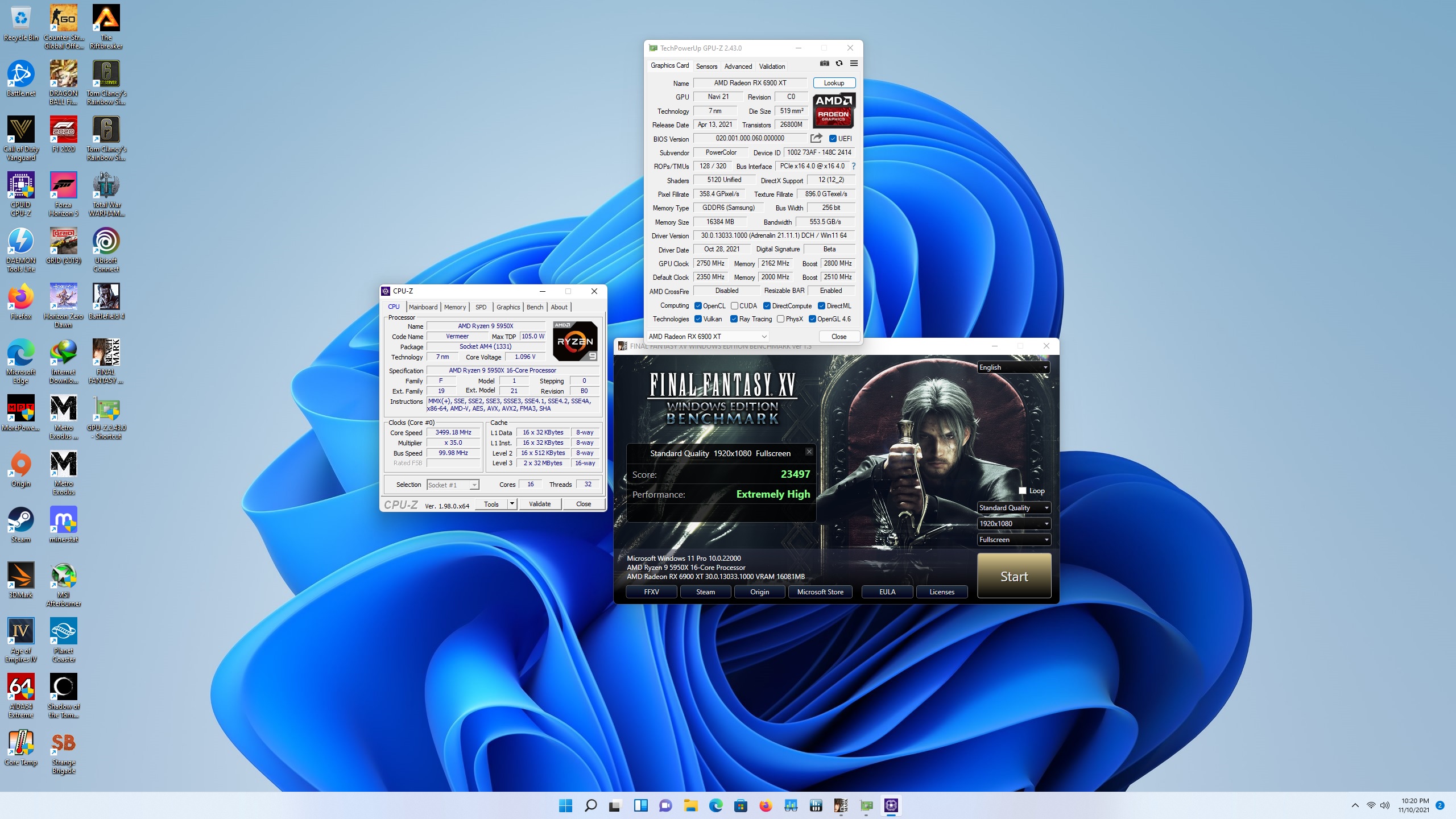
Task: Open the GPU selection dropdown in GPU-Z
Action: click(708, 337)
